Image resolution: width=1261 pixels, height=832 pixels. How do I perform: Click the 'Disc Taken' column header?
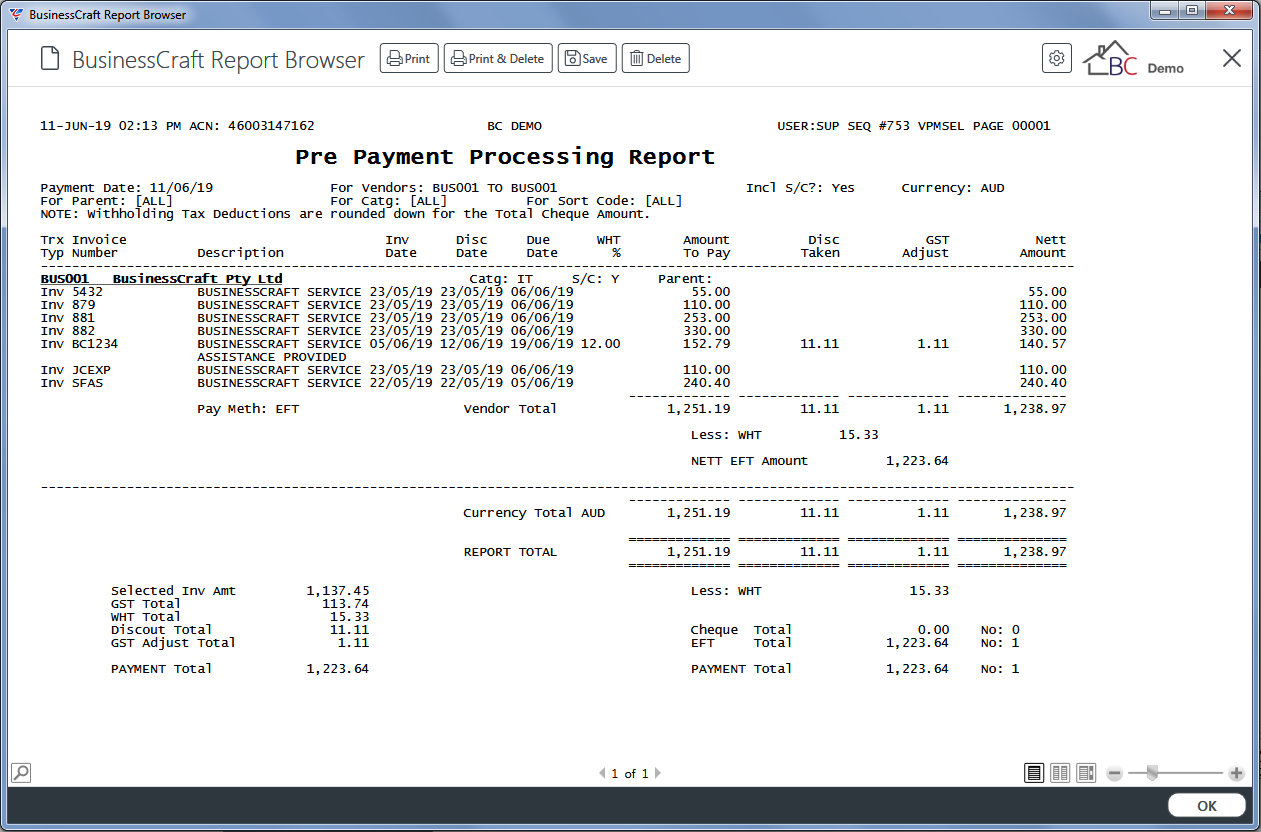pyautogui.click(x=820, y=246)
